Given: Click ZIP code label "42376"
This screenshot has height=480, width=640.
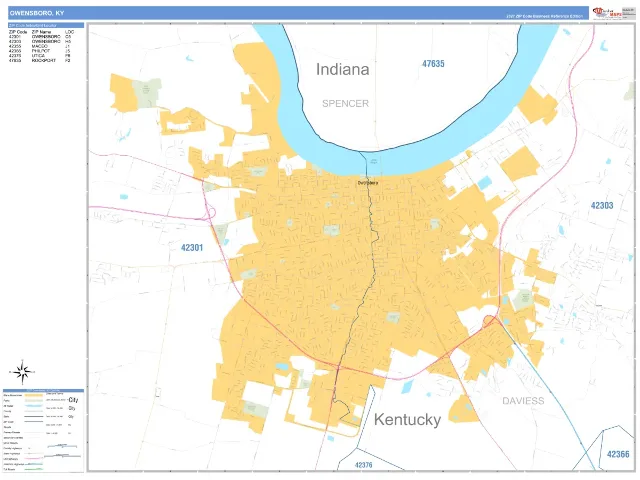Looking at the screenshot, I should coord(363,465).
